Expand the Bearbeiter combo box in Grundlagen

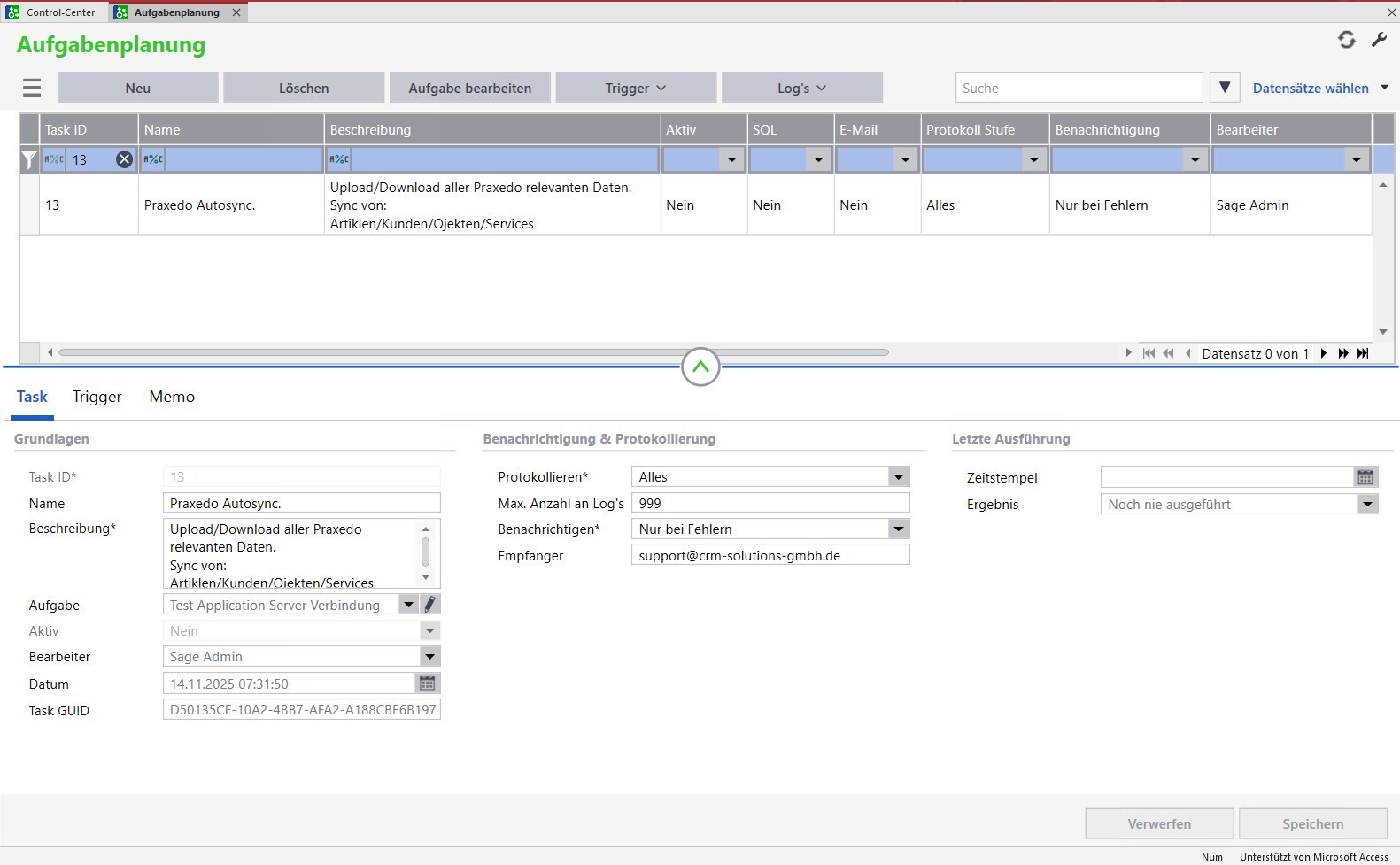click(429, 656)
